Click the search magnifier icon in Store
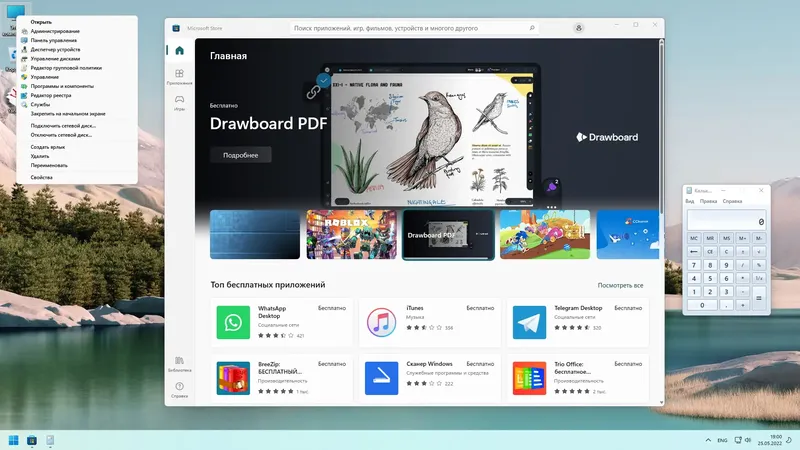Image resolution: width=800 pixels, height=450 pixels. 532,28
